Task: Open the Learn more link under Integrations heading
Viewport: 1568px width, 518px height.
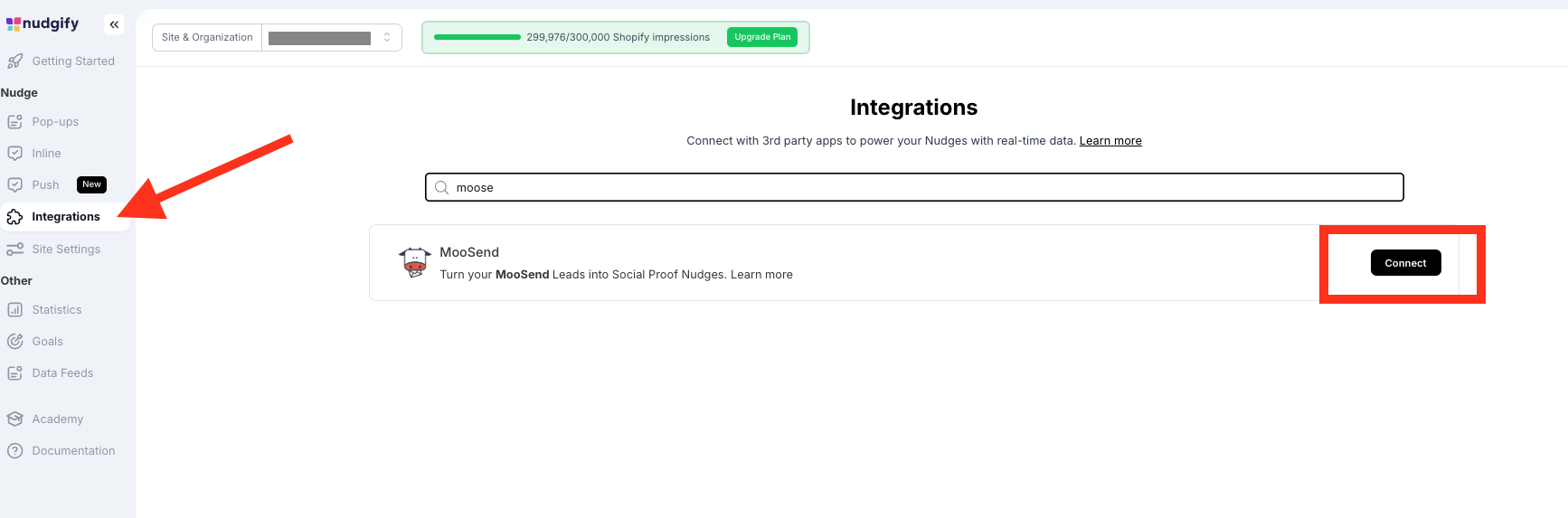Action: click(1110, 141)
